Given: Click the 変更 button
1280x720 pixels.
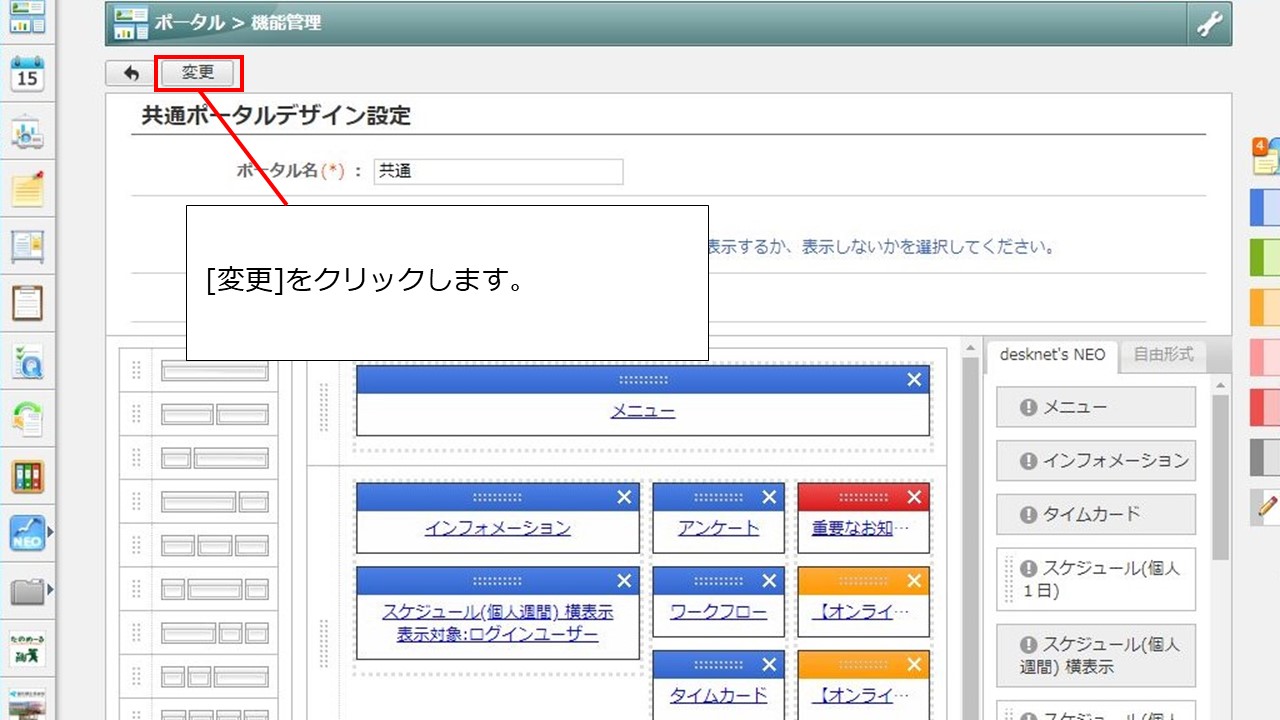Looking at the screenshot, I should 198,71.
